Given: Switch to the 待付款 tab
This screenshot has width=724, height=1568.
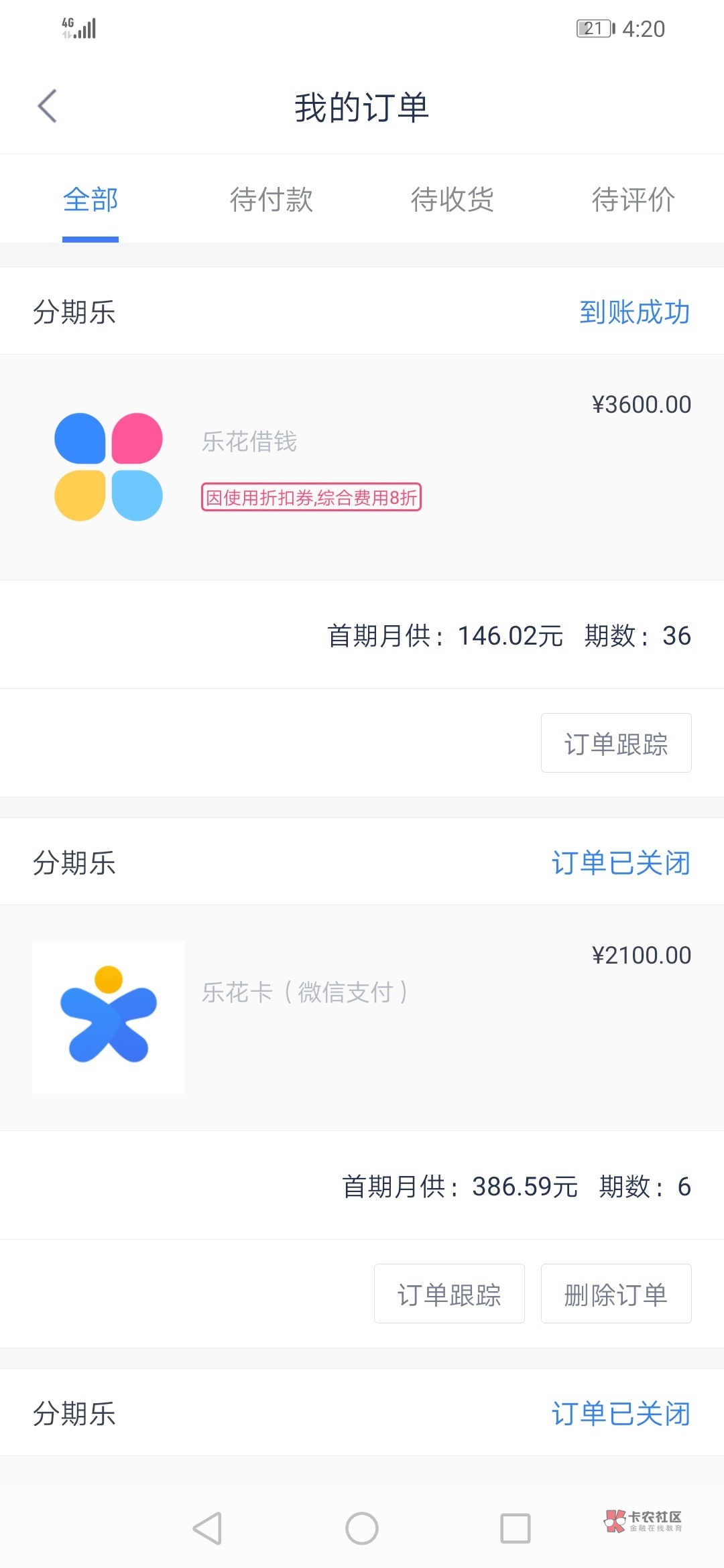Looking at the screenshot, I should click(x=271, y=200).
